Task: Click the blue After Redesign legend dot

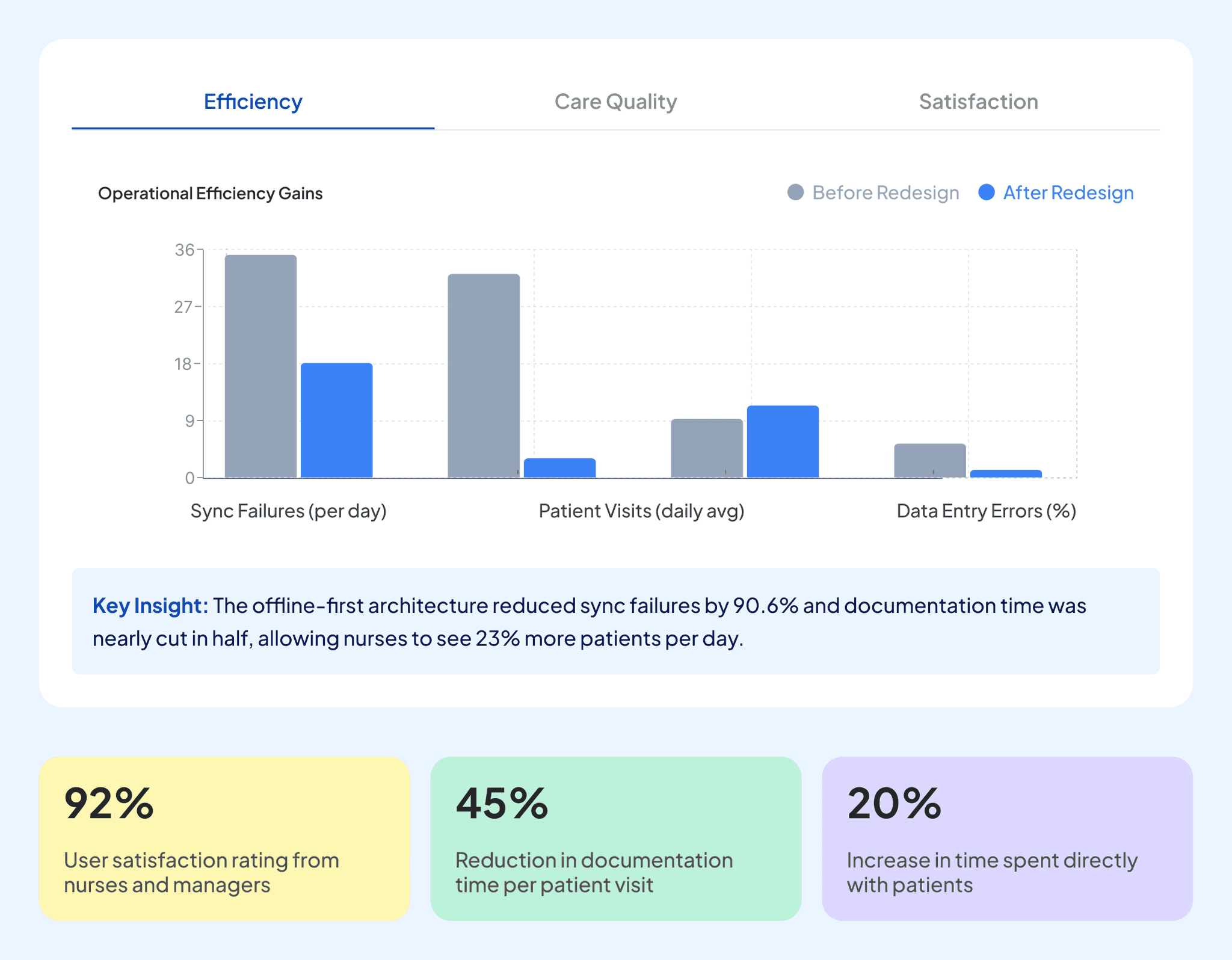Action: (986, 192)
